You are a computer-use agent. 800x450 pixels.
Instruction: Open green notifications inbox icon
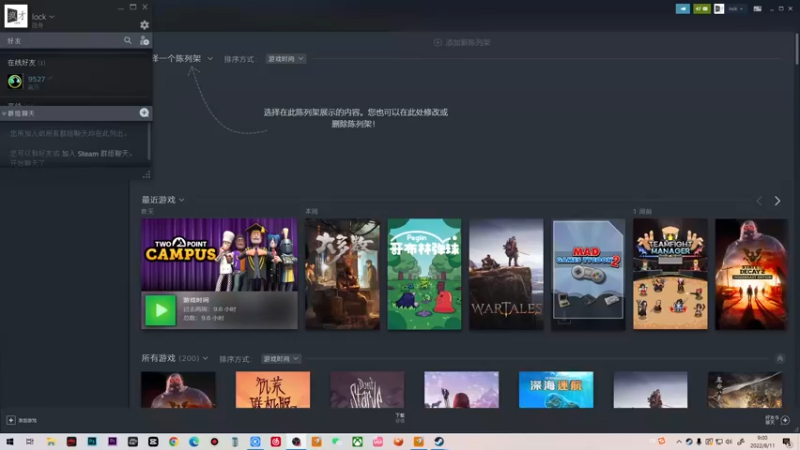702,9
